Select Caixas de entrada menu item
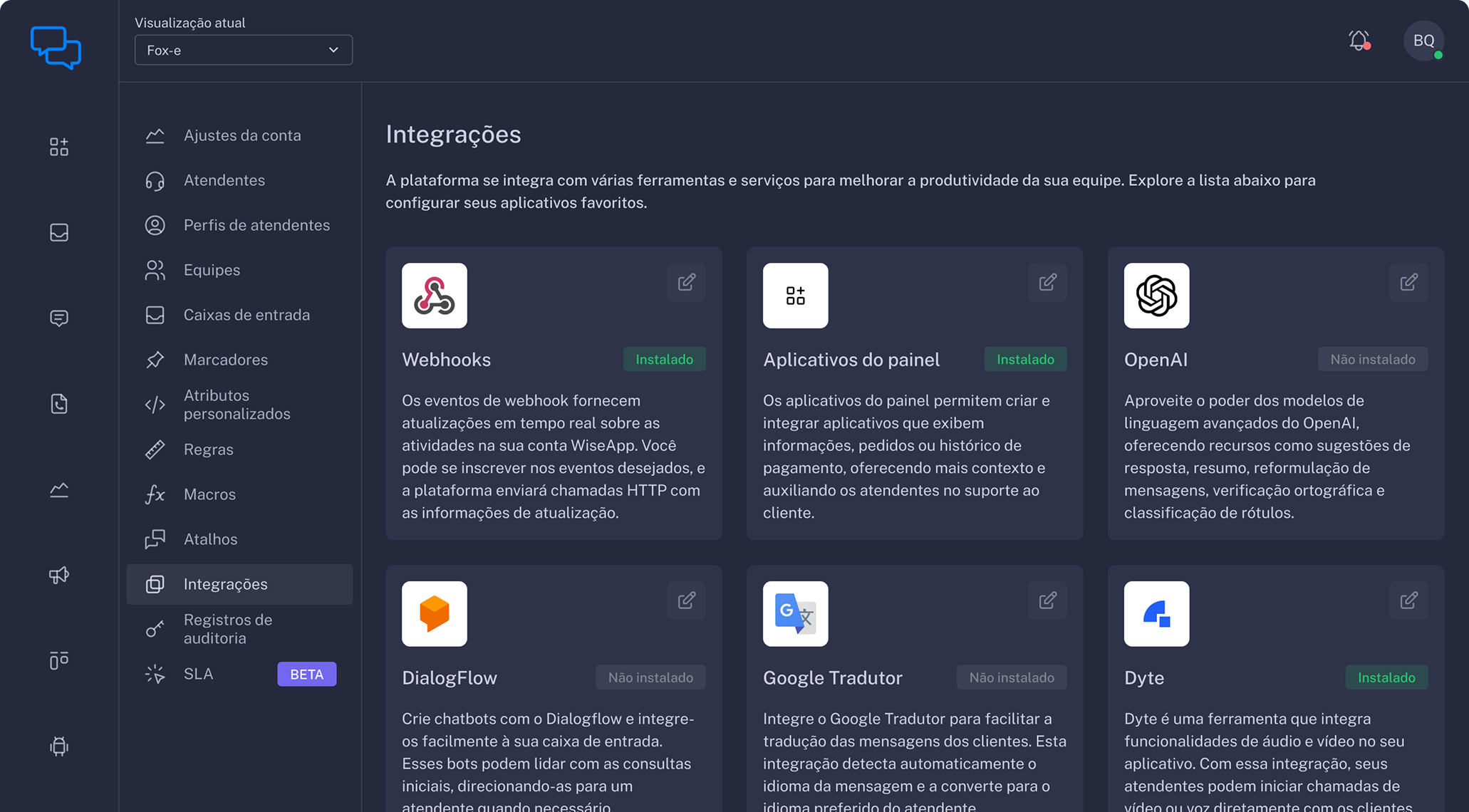This screenshot has width=1469, height=812. pyautogui.click(x=246, y=315)
